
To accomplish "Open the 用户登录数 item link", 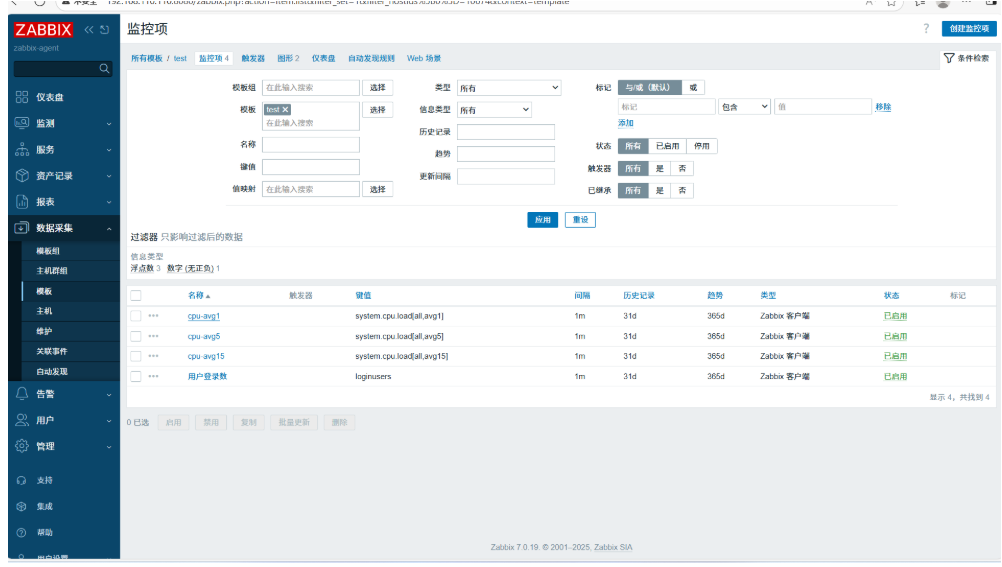I will (207, 377).
